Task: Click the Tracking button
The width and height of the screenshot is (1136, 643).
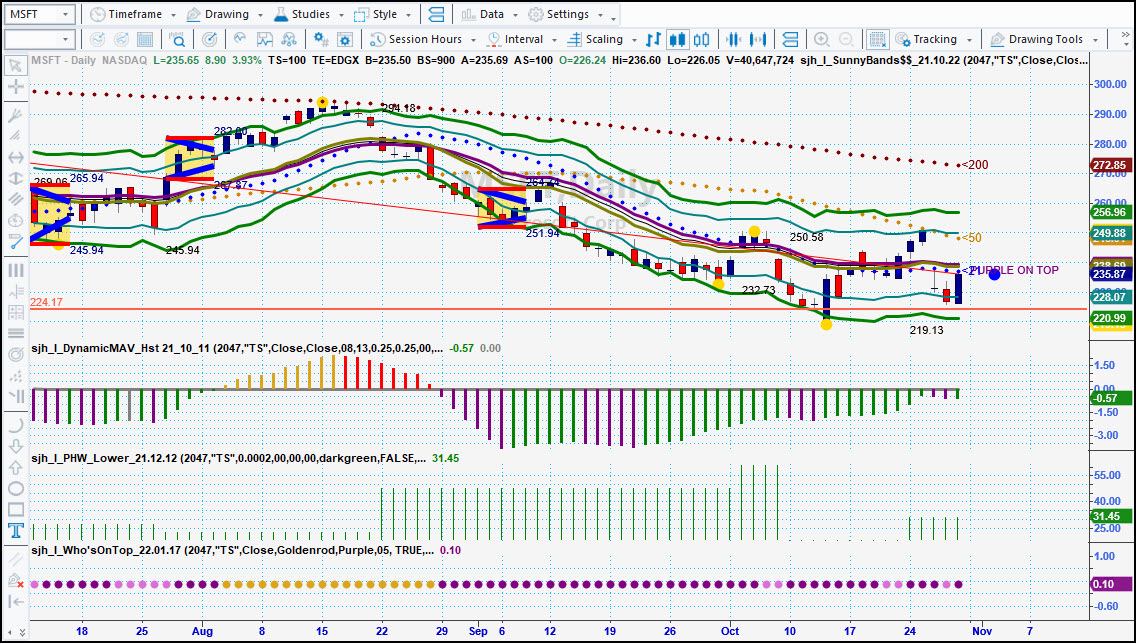Action: [x=927, y=39]
